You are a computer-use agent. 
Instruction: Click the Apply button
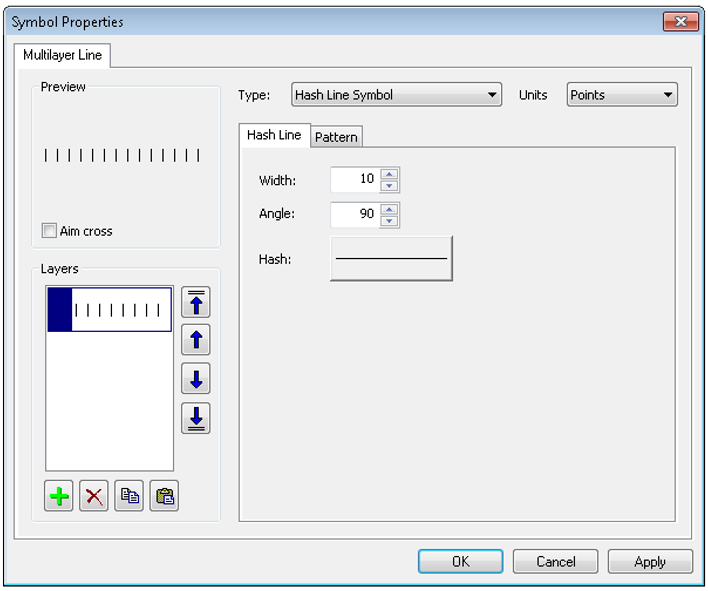(650, 562)
